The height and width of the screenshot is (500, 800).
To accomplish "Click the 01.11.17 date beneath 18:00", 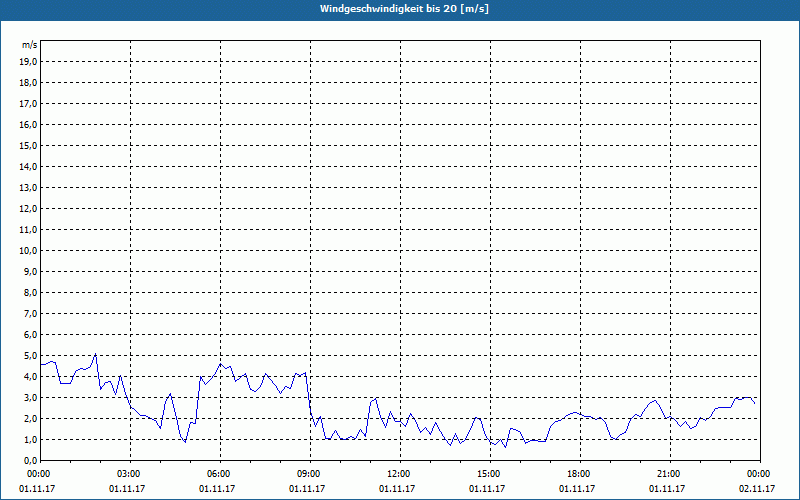I will pyautogui.click(x=577, y=488).
